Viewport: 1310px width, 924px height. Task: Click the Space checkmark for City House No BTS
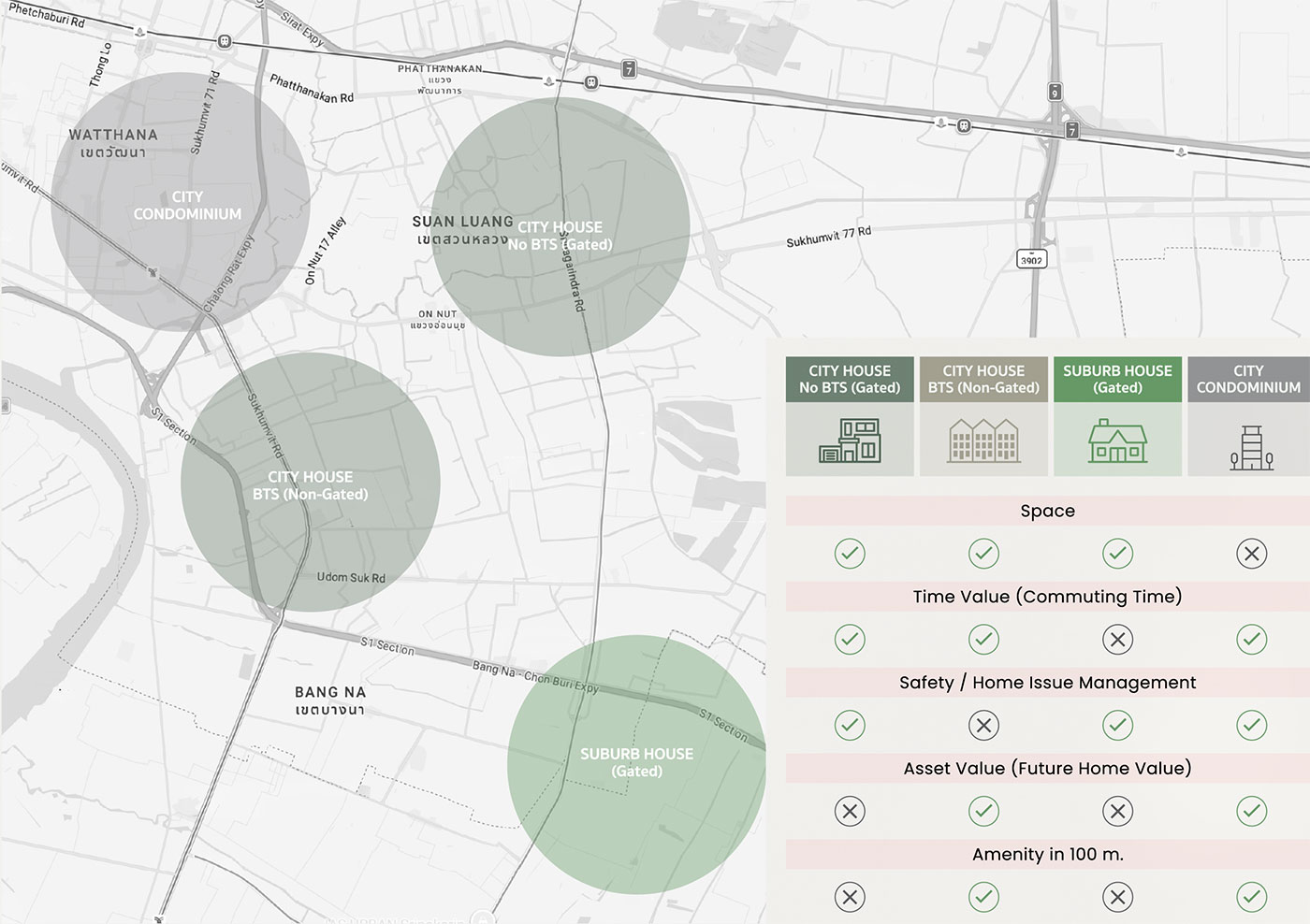850,554
